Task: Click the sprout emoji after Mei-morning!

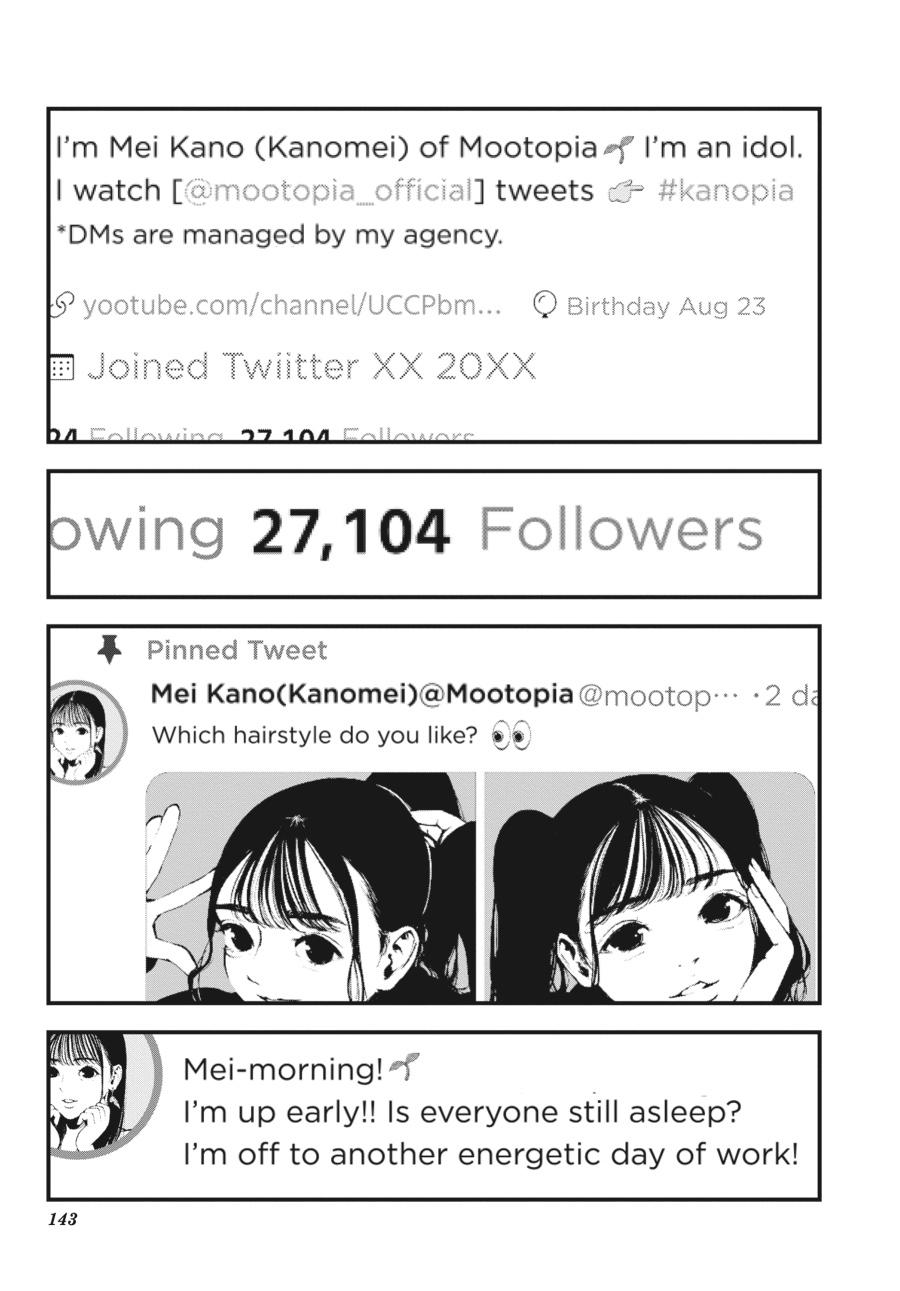Action: pyautogui.click(x=404, y=1068)
